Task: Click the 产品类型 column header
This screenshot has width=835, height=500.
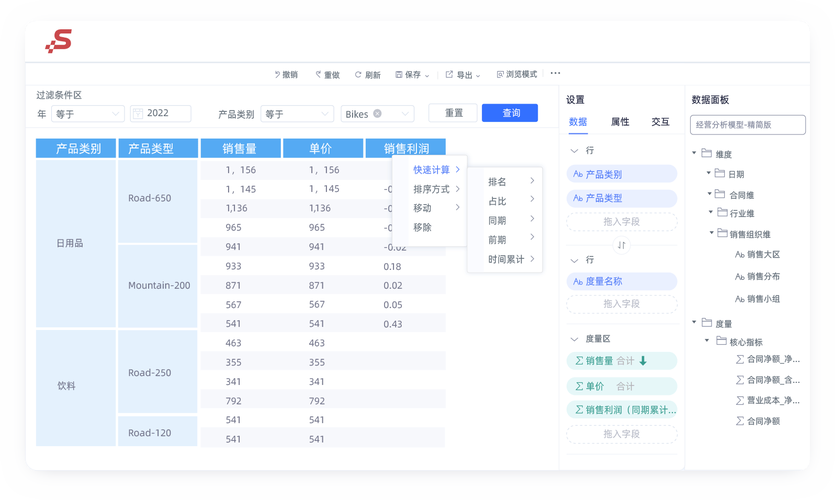Action: click(158, 149)
